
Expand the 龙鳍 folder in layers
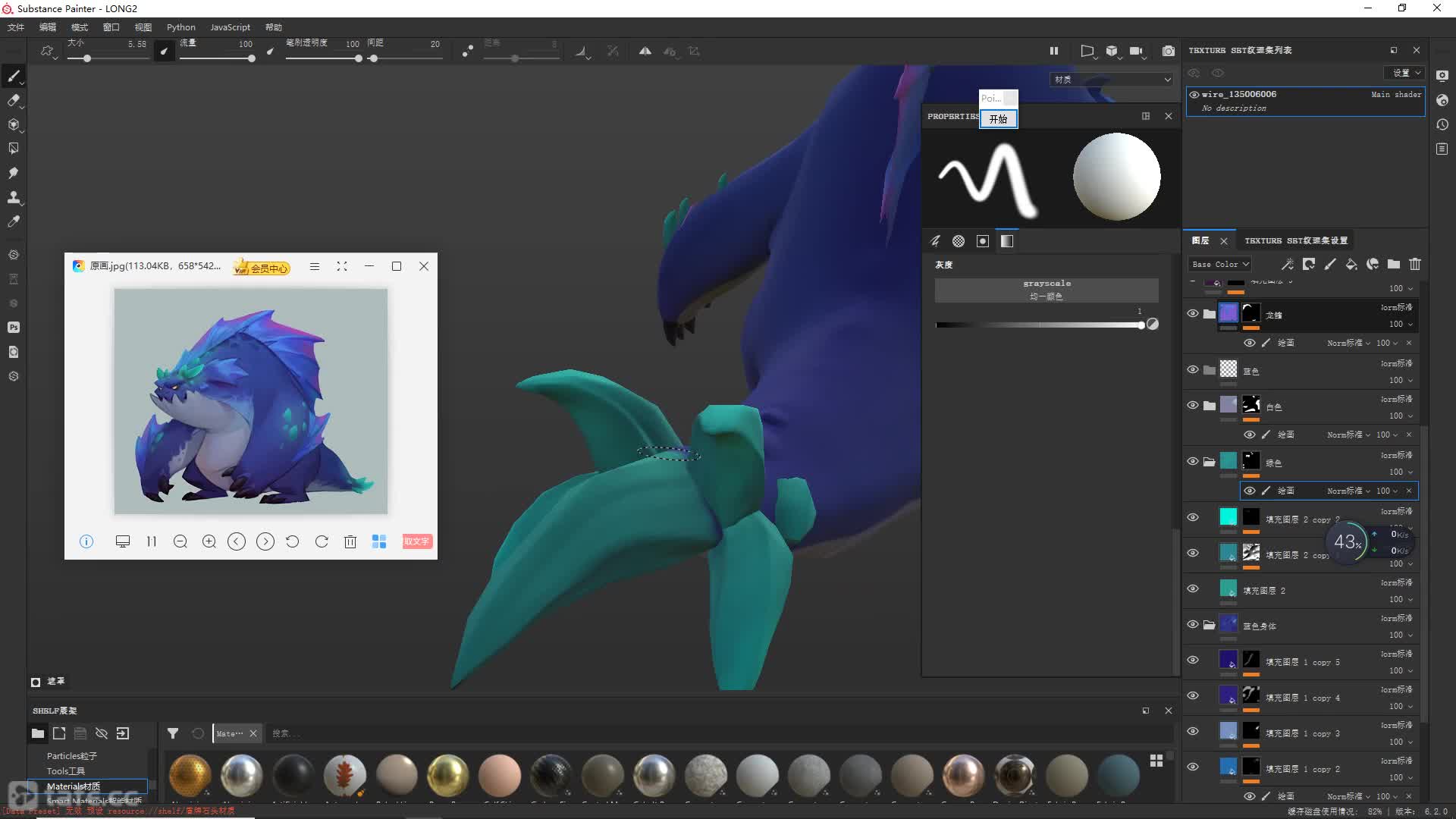tap(1210, 314)
